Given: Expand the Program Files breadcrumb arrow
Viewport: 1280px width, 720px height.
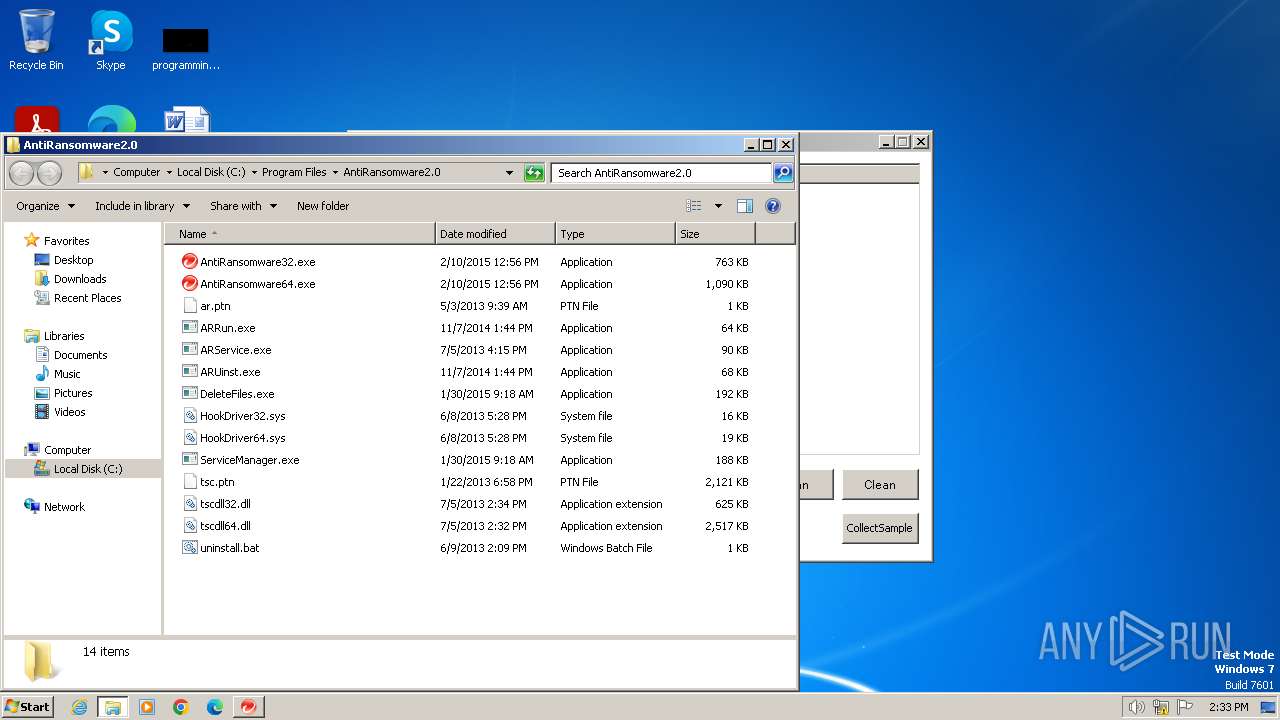Looking at the screenshot, I should click(335, 172).
